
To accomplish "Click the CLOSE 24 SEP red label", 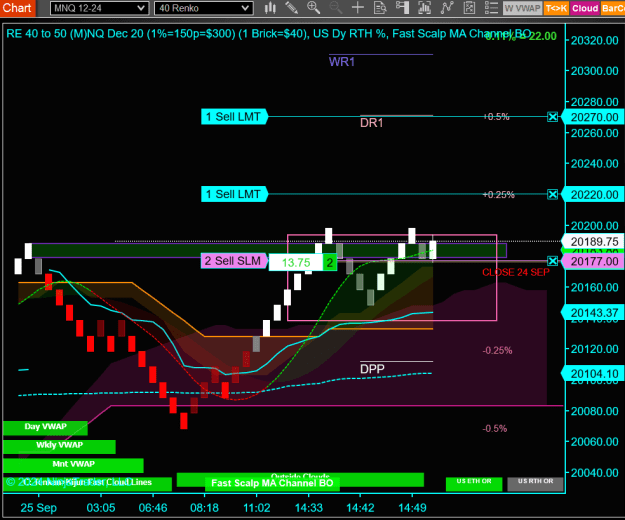I will tap(516, 272).
